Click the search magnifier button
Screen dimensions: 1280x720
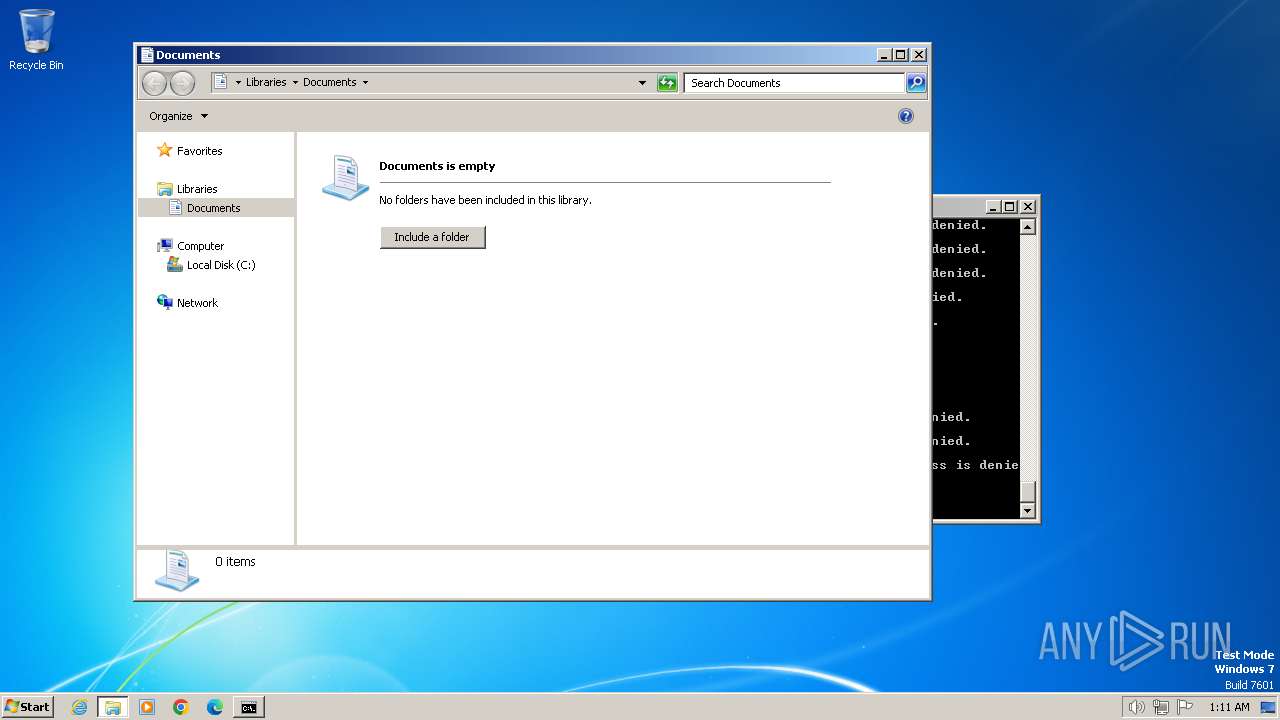916,83
